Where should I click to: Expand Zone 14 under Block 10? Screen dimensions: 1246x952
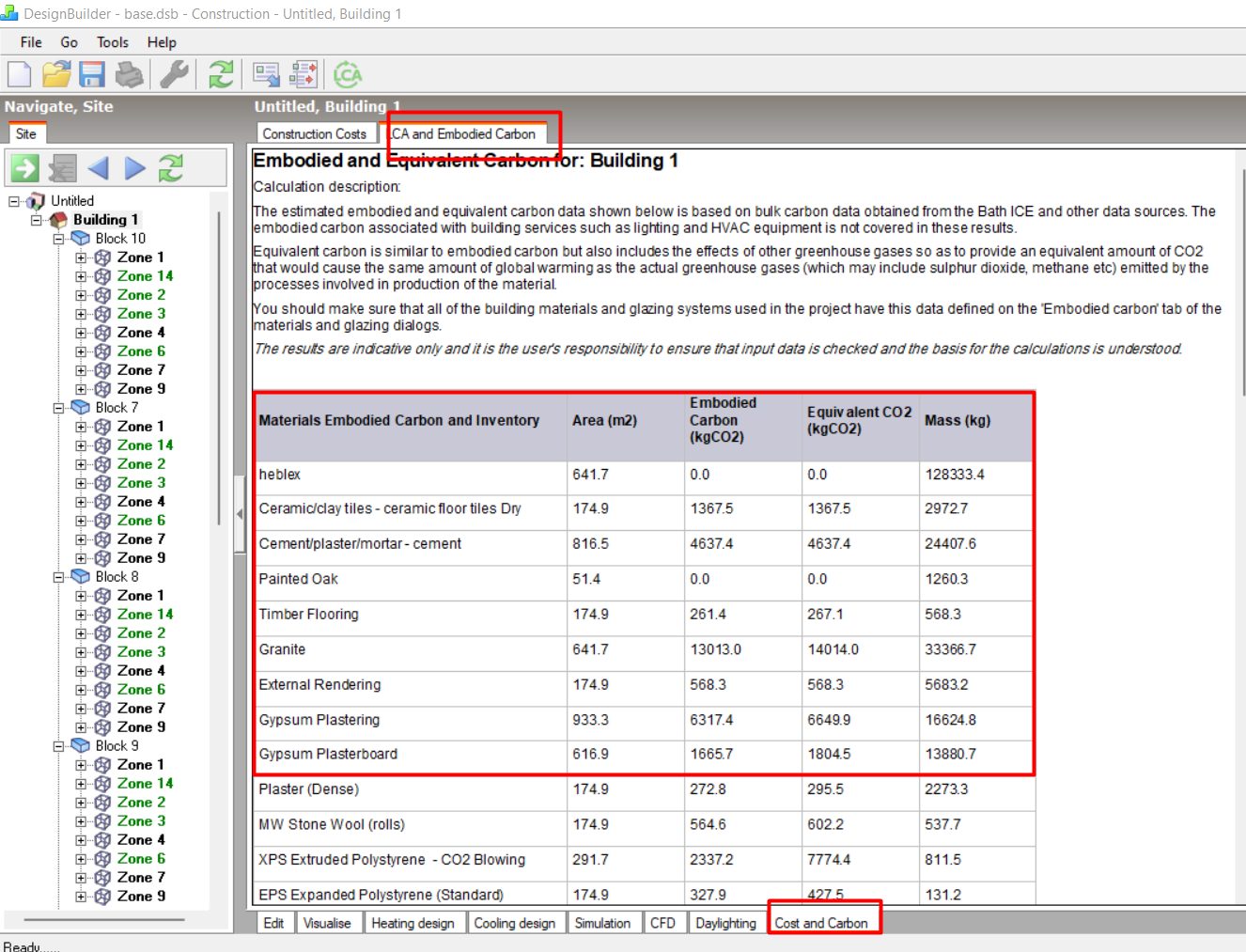pyautogui.click(x=81, y=276)
